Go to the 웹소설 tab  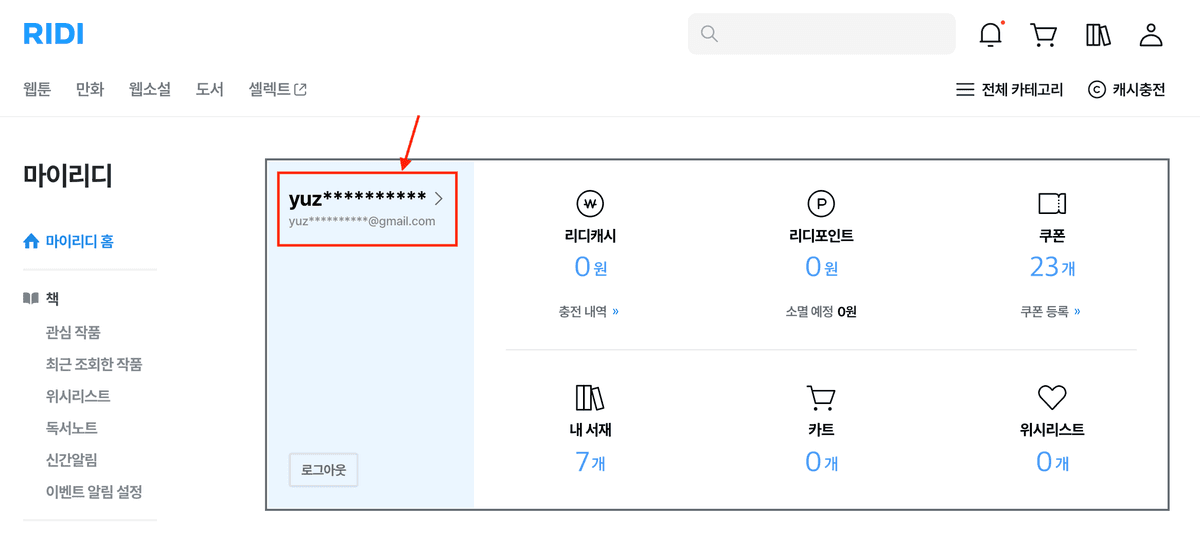pyautogui.click(x=150, y=89)
